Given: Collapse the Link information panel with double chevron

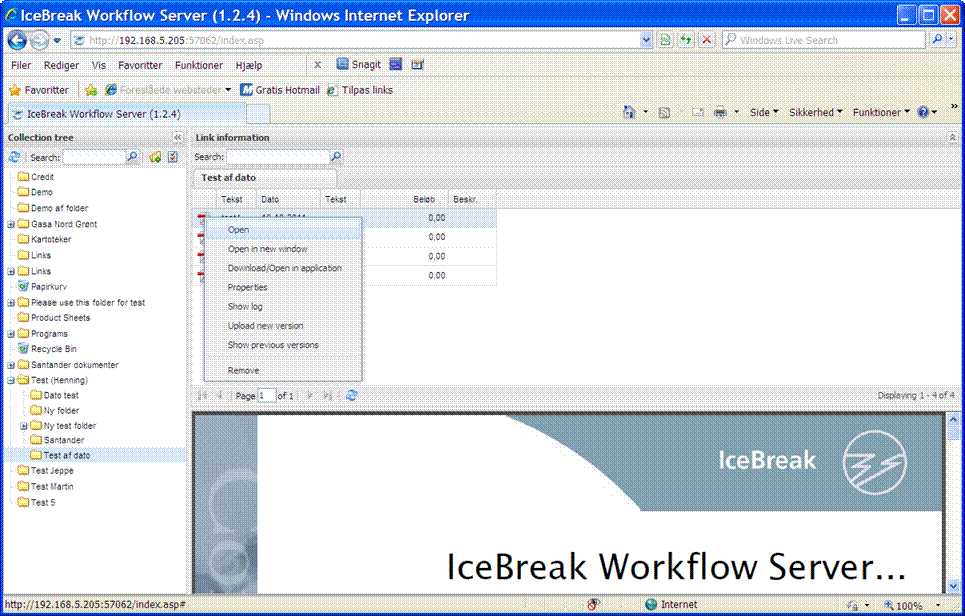Looking at the screenshot, I should 952,137.
